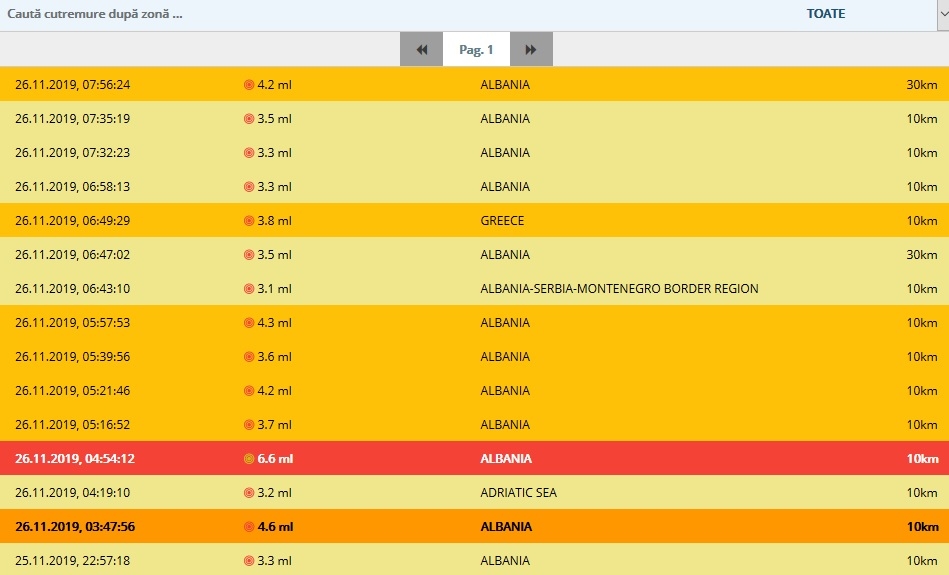Click magnitude icon of Greece 3.8 ml
The image size is (949, 575).
249,221
